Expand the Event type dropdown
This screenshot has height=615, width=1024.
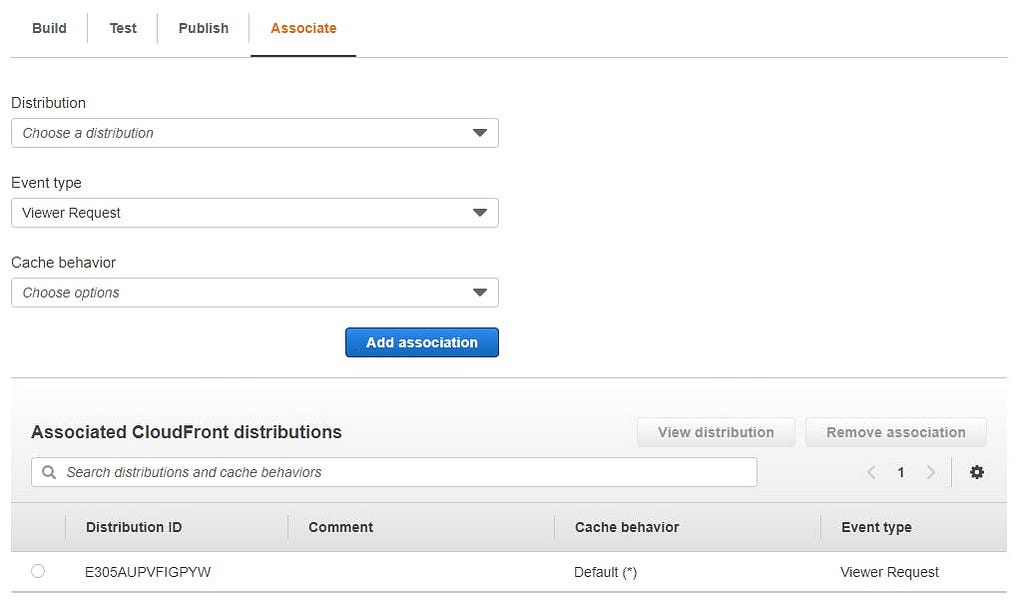click(255, 213)
